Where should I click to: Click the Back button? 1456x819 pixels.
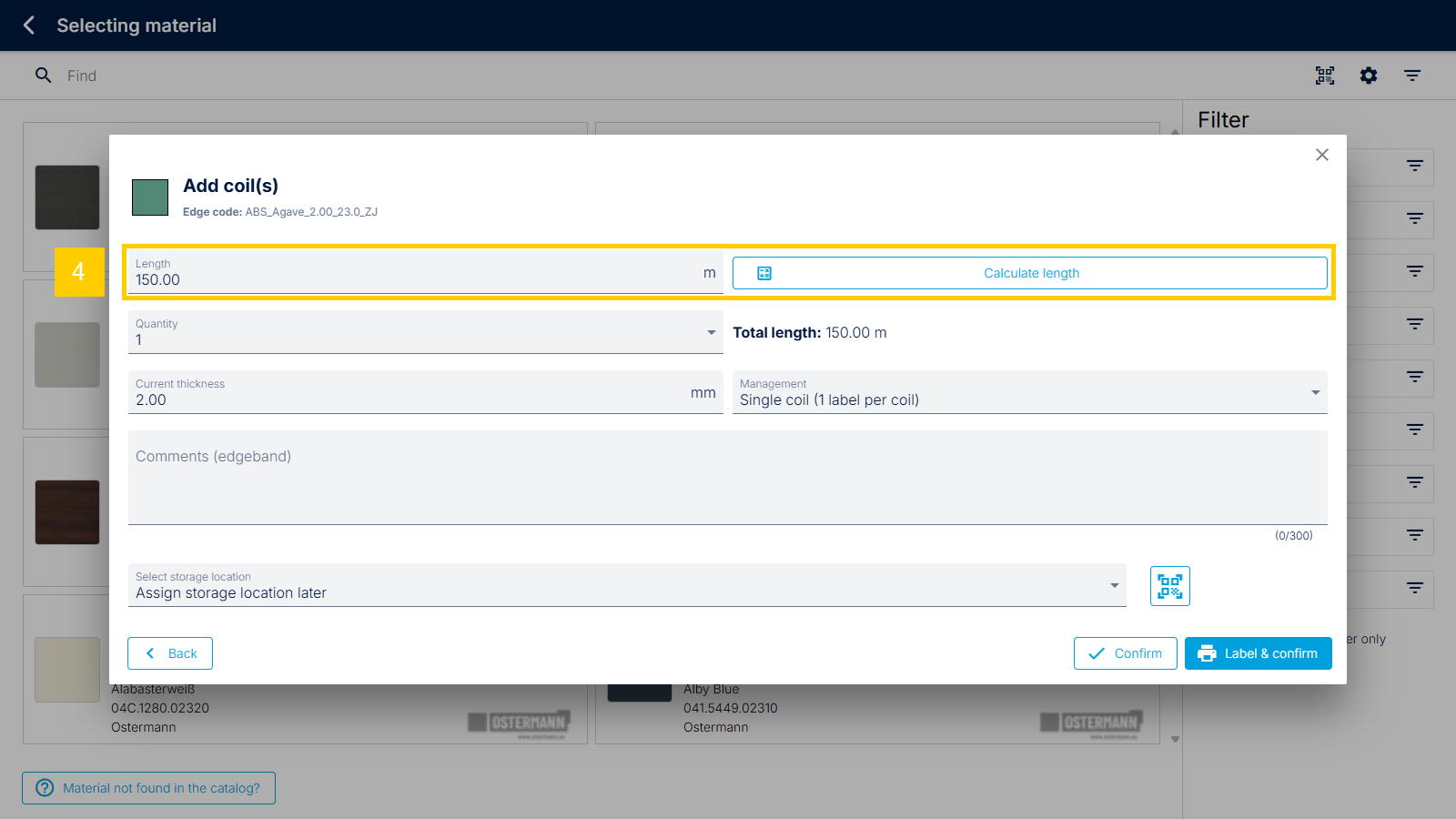point(170,653)
